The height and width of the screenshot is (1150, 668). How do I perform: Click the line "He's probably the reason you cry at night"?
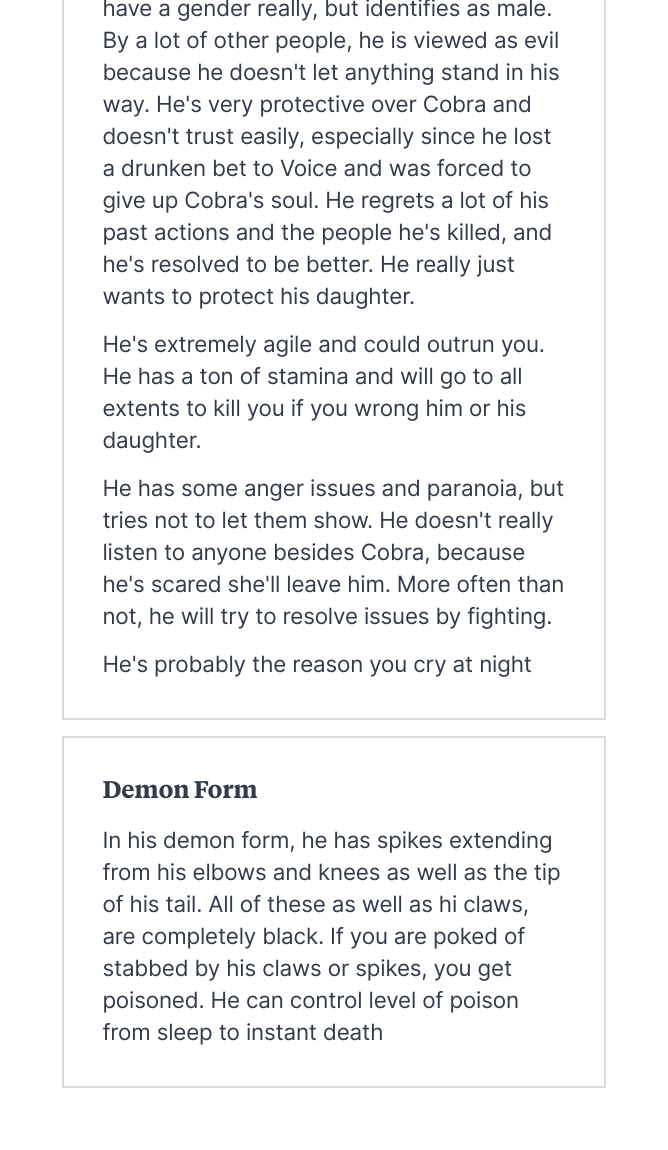pyautogui.click(x=317, y=665)
